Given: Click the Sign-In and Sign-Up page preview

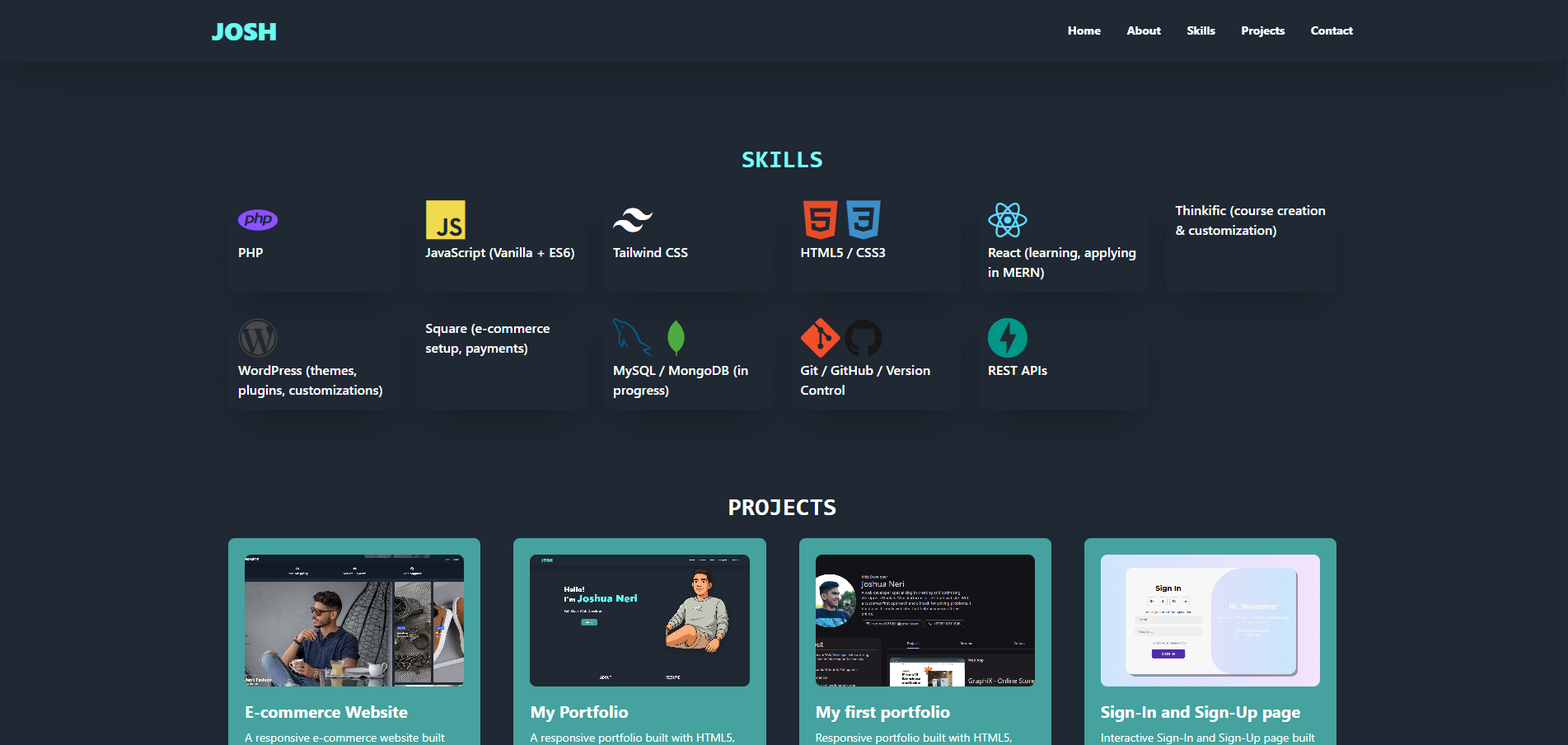Looking at the screenshot, I should pos(1210,621).
